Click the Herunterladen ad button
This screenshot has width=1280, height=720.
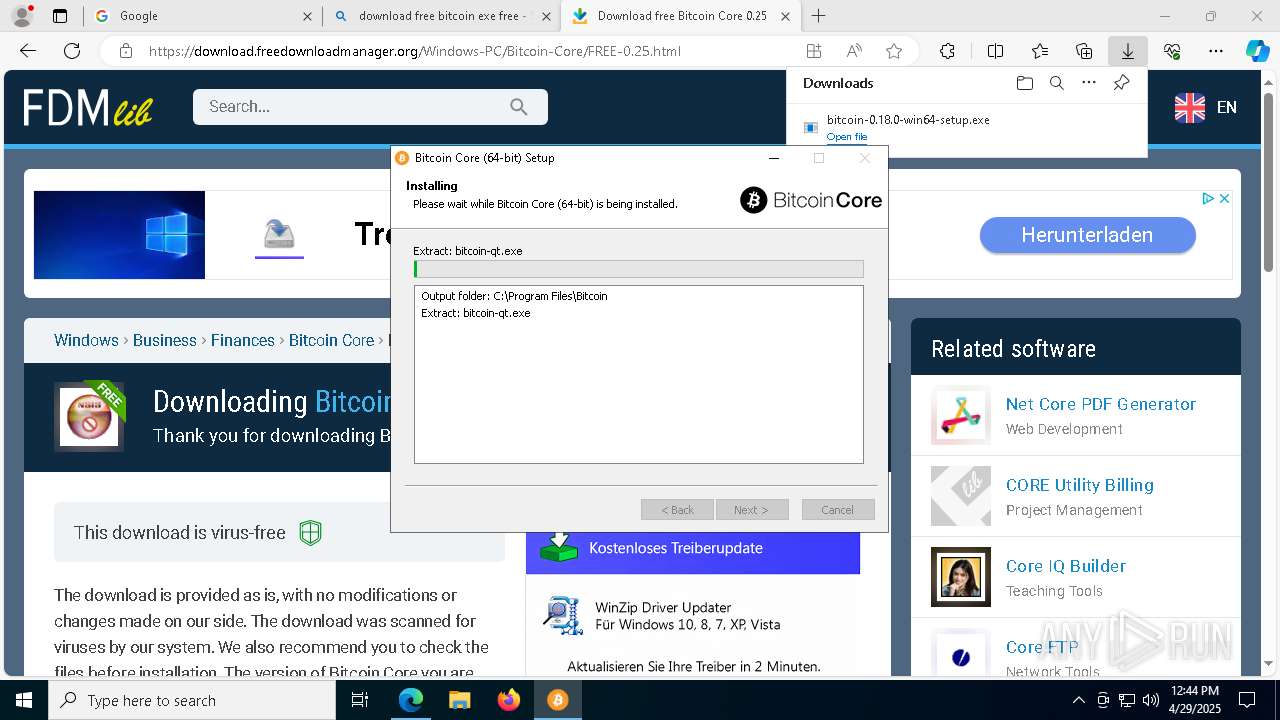pyautogui.click(x=1087, y=235)
